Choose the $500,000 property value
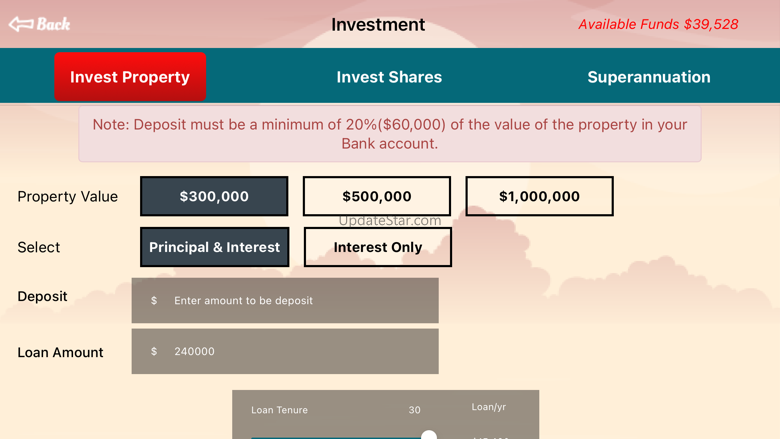The image size is (780, 439). tap(377, 196)
